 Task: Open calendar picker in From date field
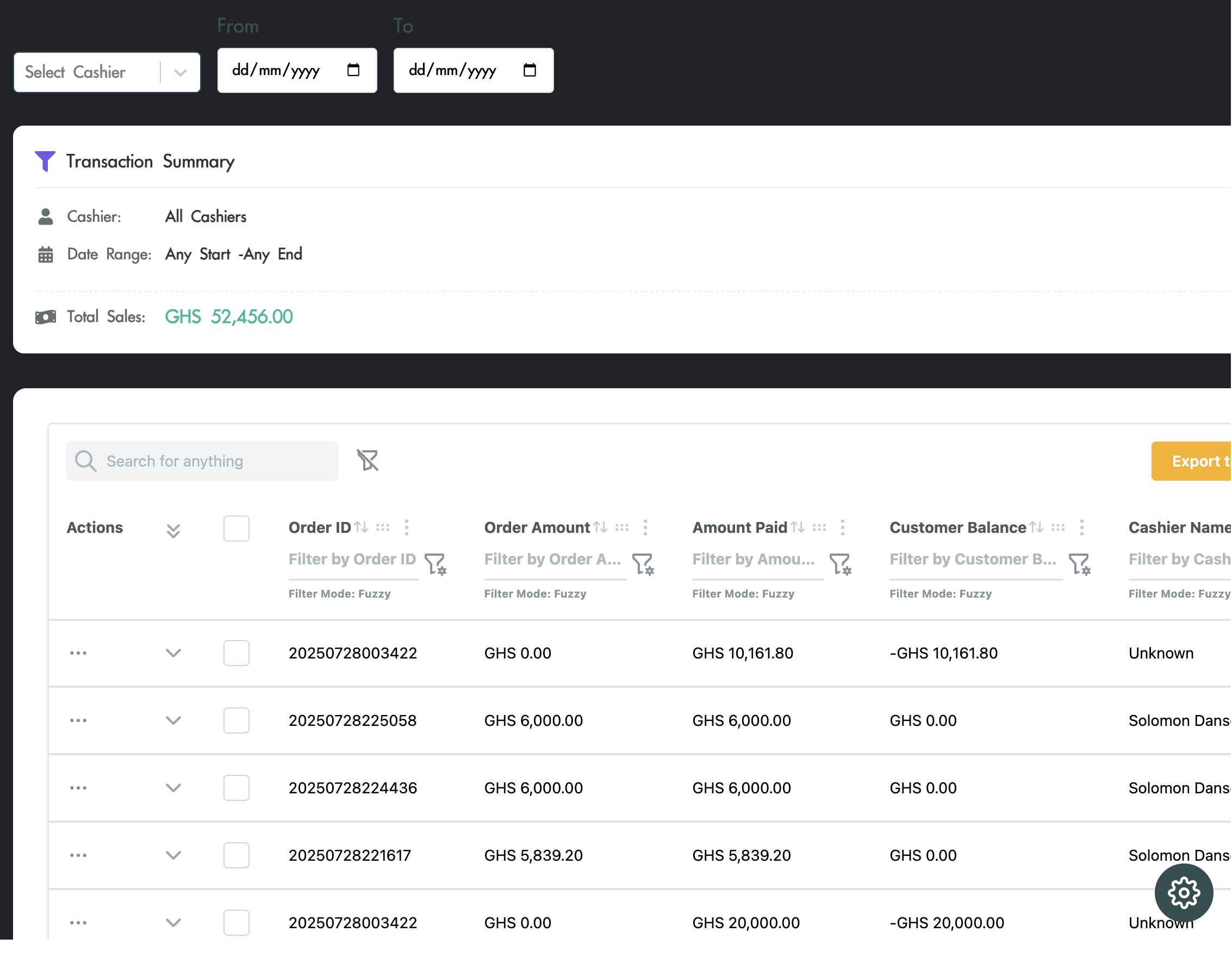pos(354,70)
